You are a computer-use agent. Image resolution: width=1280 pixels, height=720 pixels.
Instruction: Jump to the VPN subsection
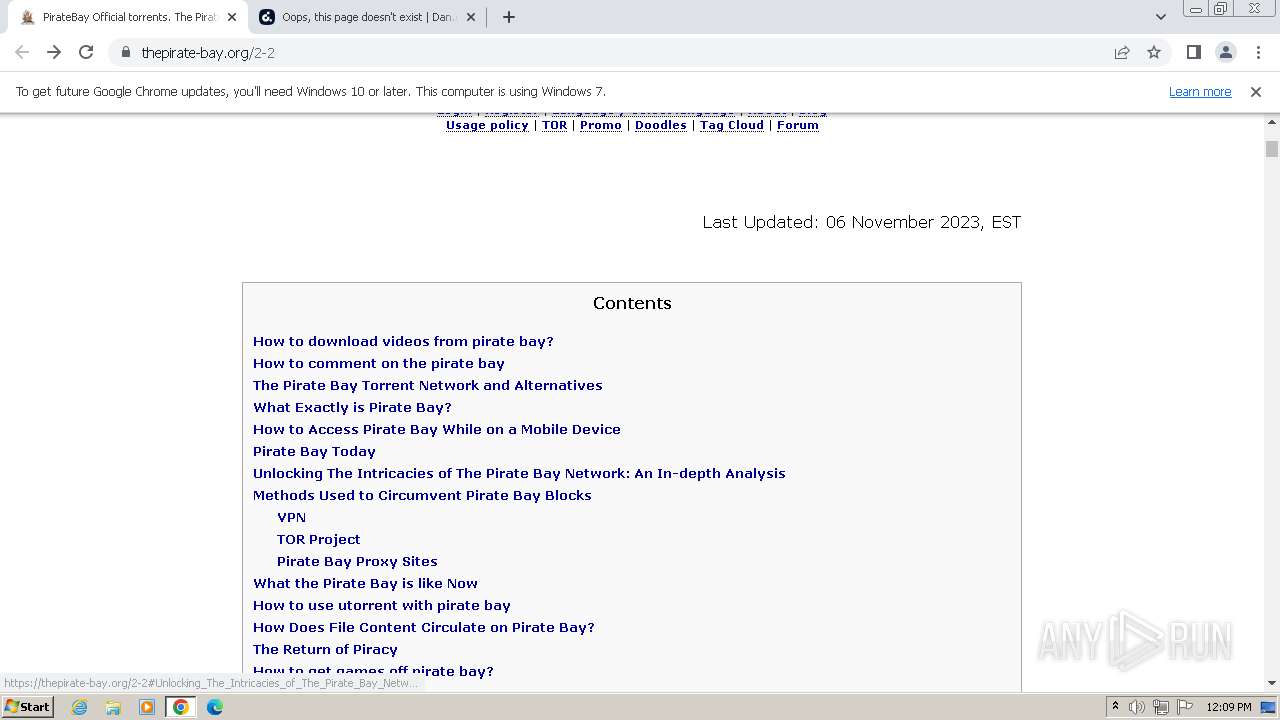(291, 517)
